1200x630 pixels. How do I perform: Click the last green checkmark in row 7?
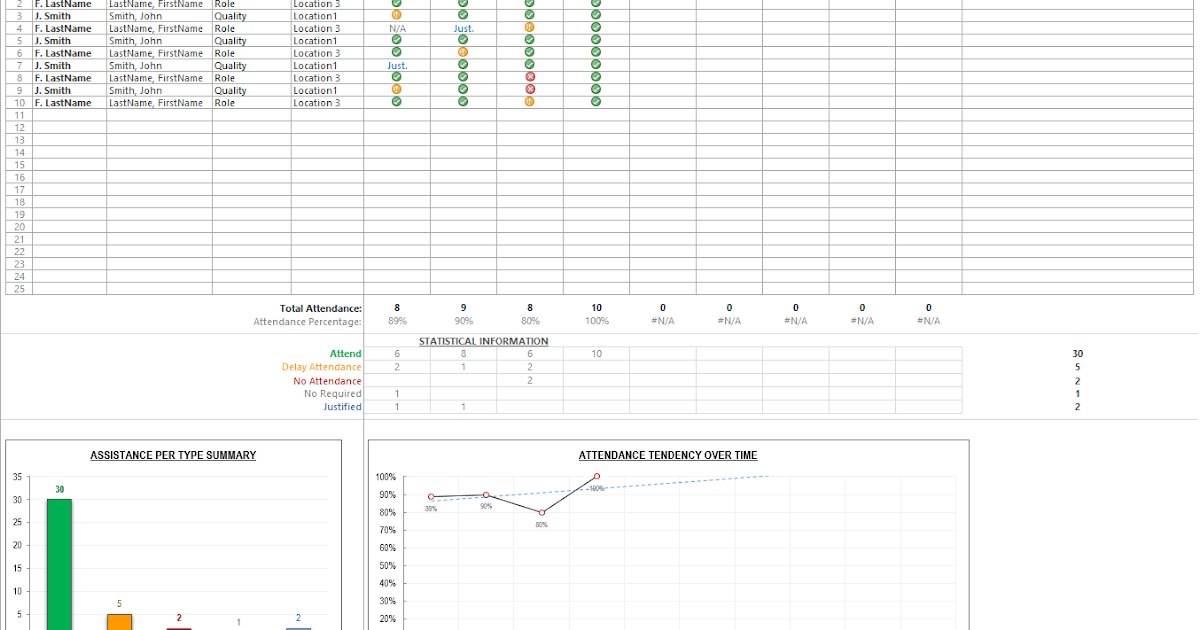595,65
